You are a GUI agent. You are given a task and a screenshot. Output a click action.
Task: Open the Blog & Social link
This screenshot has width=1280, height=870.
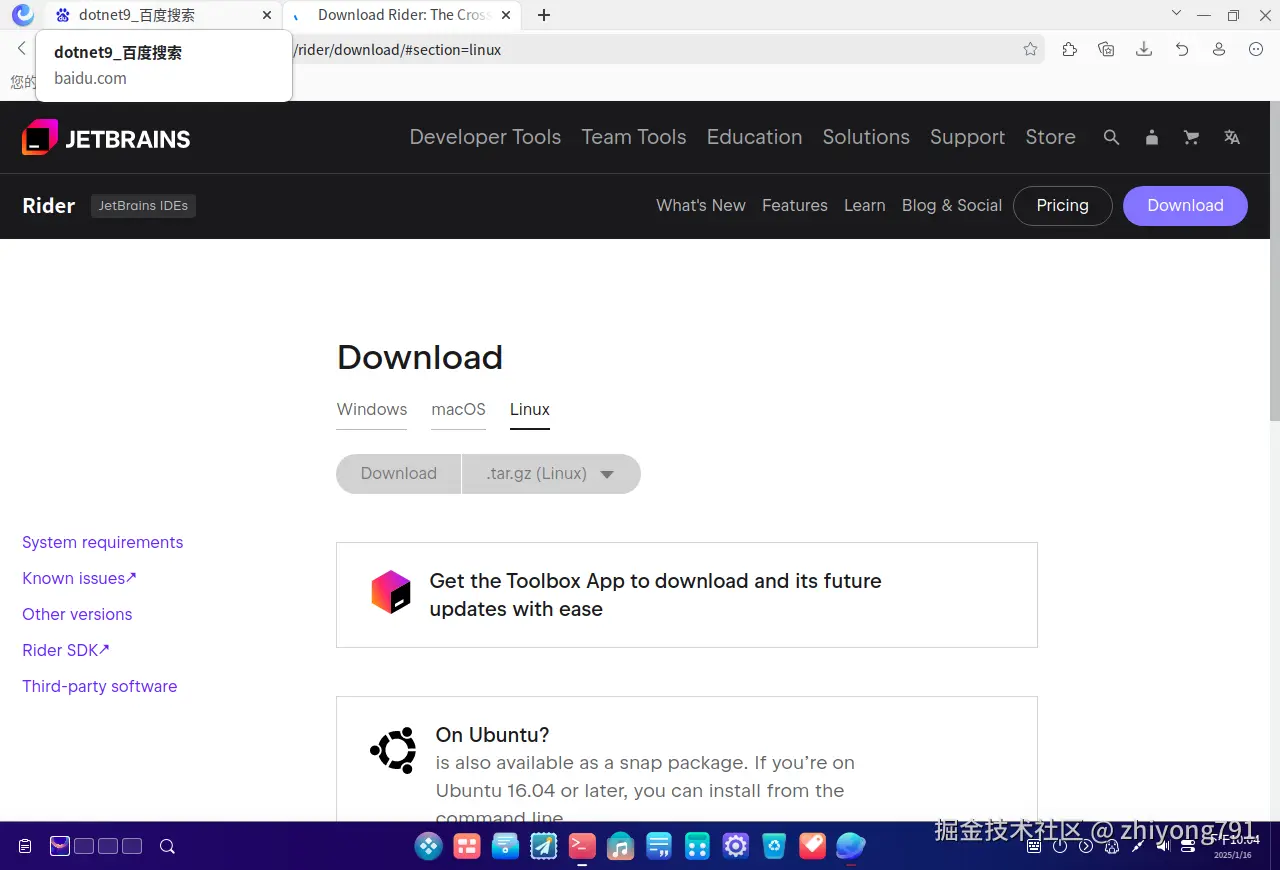[x=952, y=206]
